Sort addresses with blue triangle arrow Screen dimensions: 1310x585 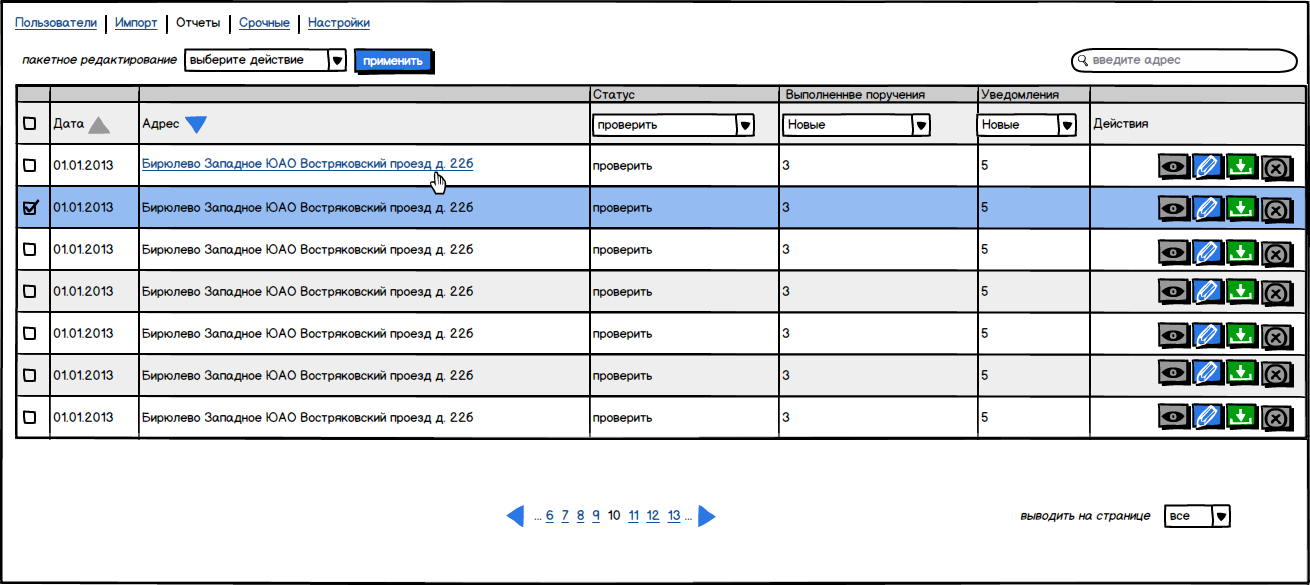click(195, 124)
